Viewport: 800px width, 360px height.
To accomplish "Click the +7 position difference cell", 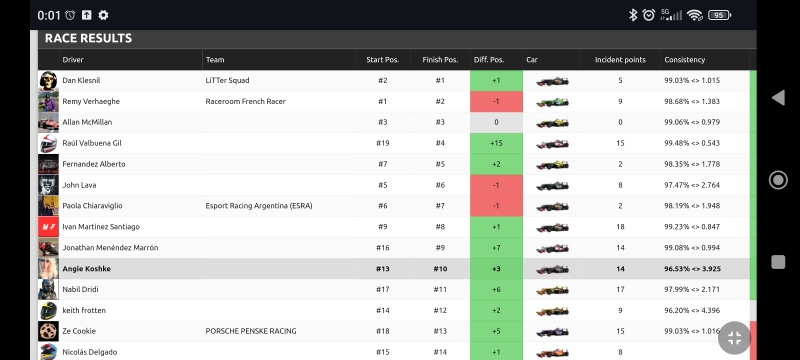I will click(x=496, y=248).
